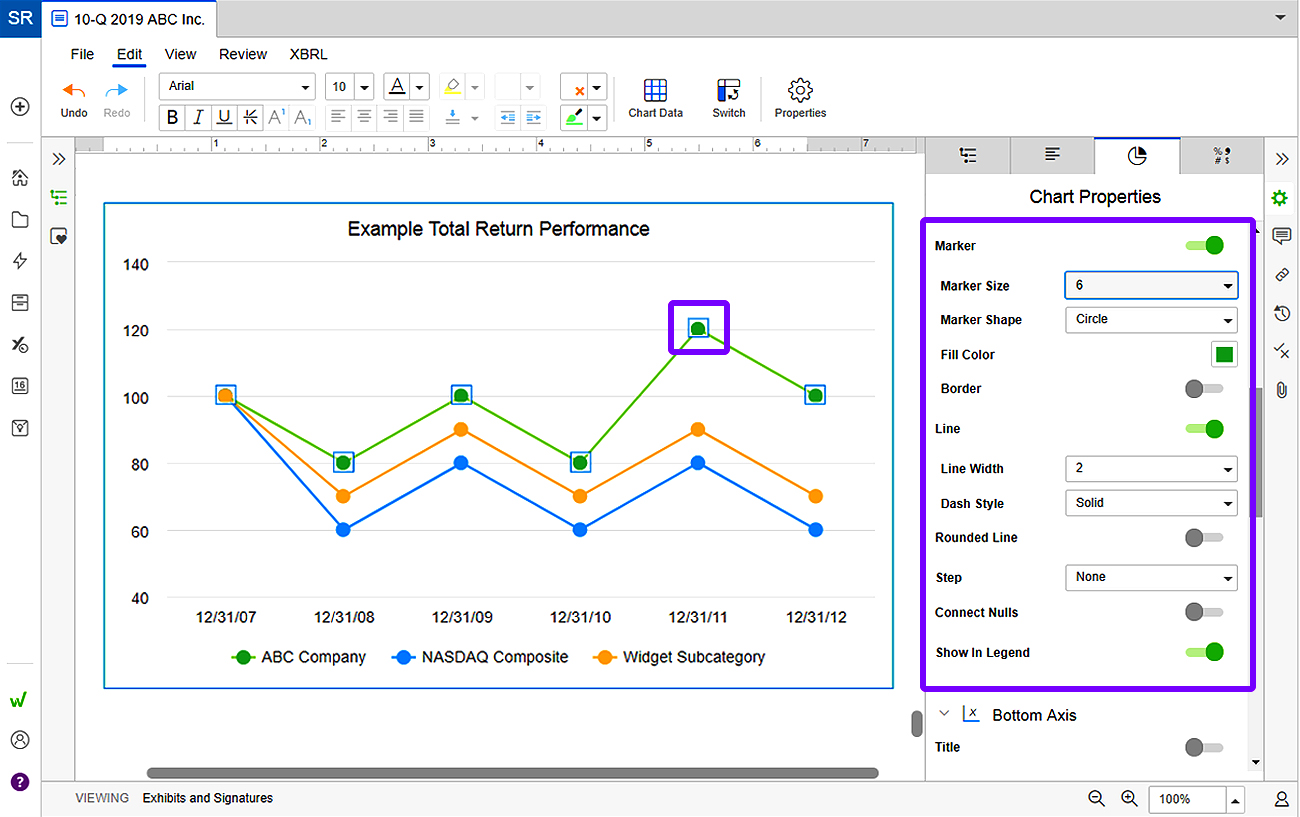Switch to number format properties tab
1300x817 pixels.
pyautogui.click(x=1221, y=155)
